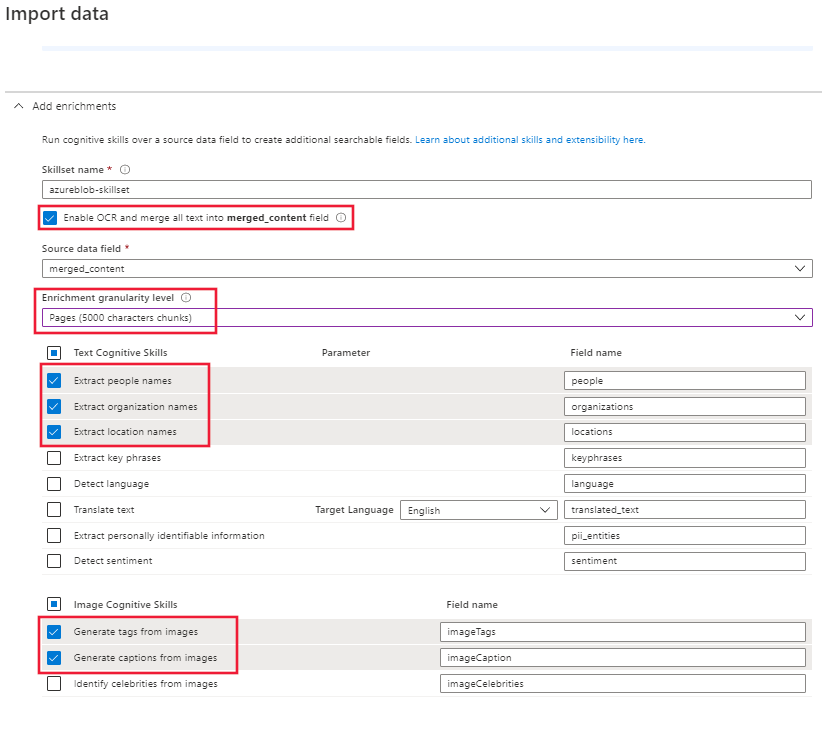The height and width of the screenshot is (732, 822).
Task: Click info icon beside merged_content OCR option
Action: pos(341,217)
